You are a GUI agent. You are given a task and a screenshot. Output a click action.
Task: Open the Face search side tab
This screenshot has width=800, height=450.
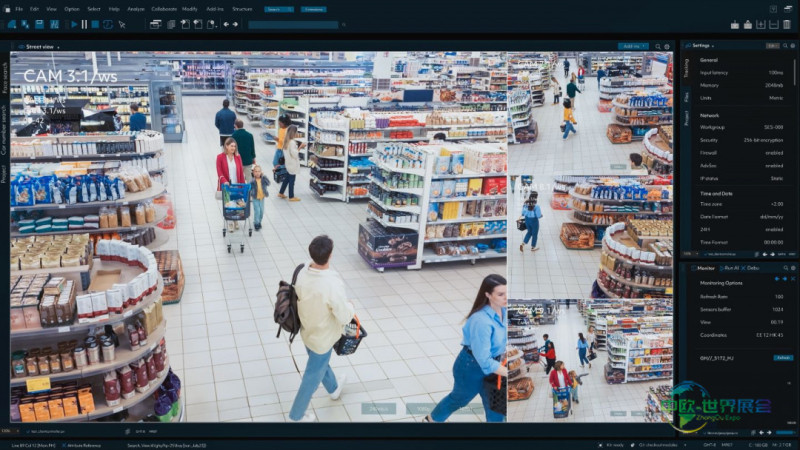point(5,78)
